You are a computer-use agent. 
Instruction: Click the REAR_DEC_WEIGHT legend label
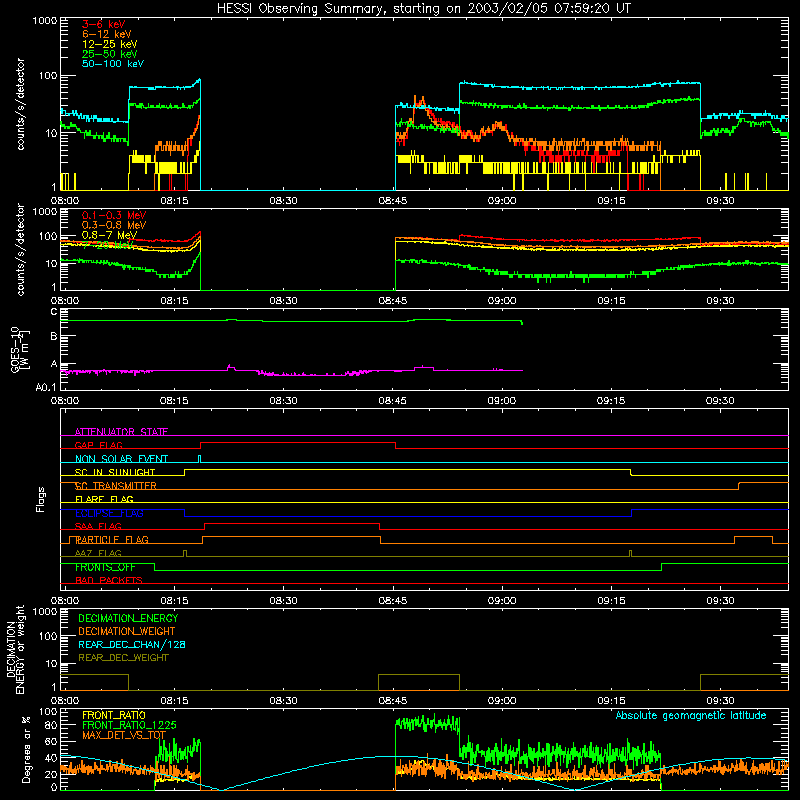[x=123, y=658]
